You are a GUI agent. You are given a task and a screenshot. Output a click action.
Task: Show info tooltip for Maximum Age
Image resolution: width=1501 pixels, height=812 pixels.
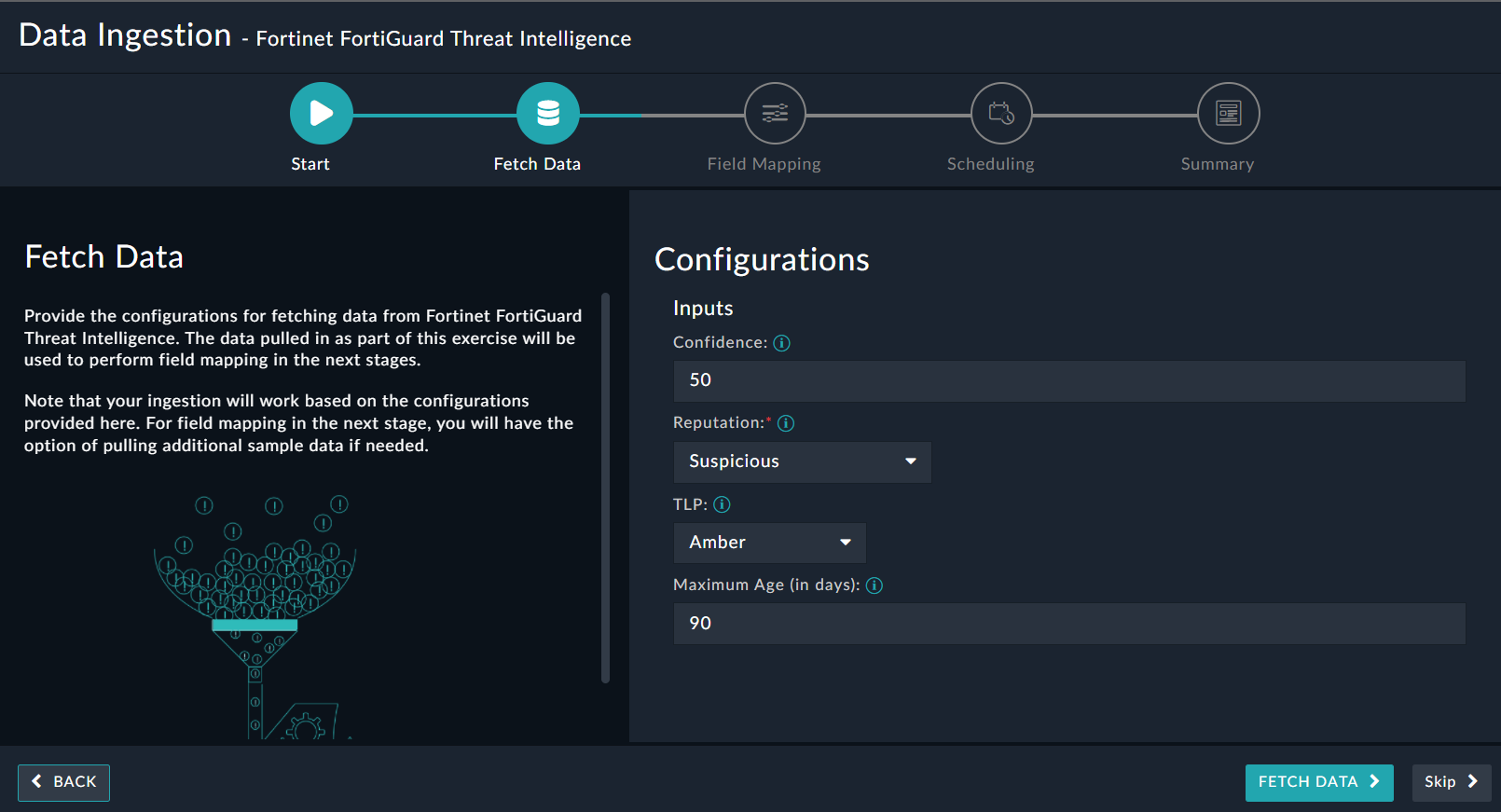pyautogui.click(x=874, y=585)
